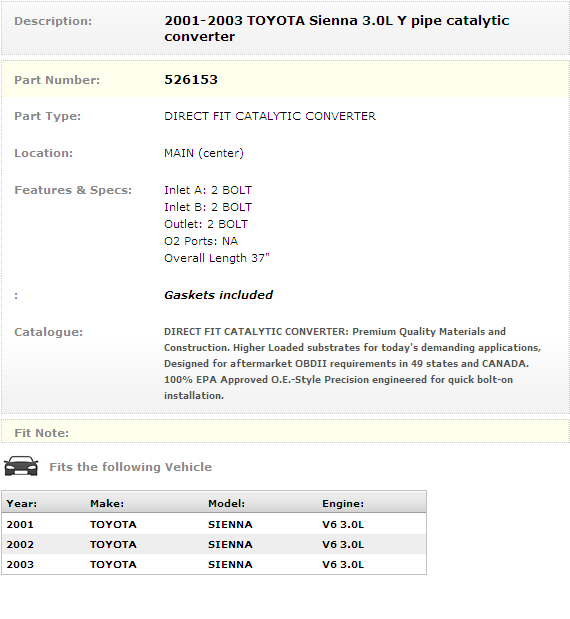Click the 2003 Toyota Sienna table row
The image size is (570, 619).
[214, 565]
